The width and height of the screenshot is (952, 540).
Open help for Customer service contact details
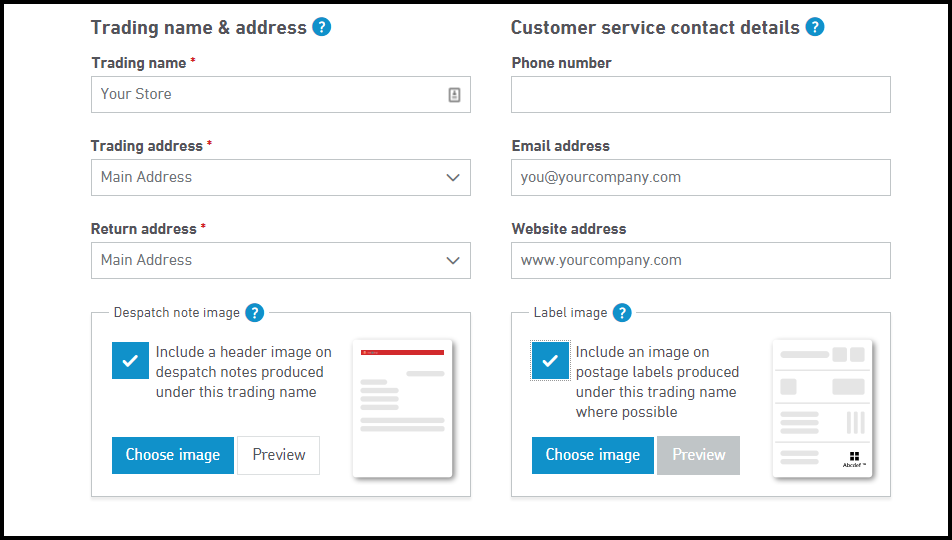[815, 27]
